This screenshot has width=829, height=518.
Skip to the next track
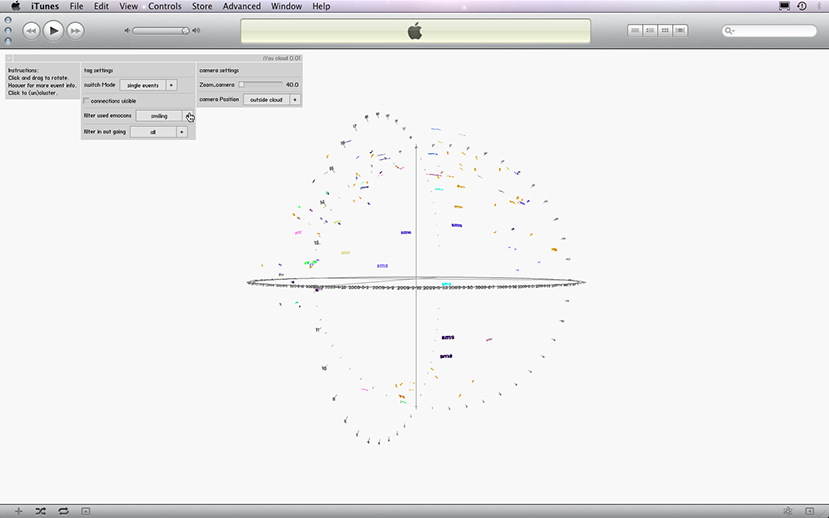click(75, 31)
